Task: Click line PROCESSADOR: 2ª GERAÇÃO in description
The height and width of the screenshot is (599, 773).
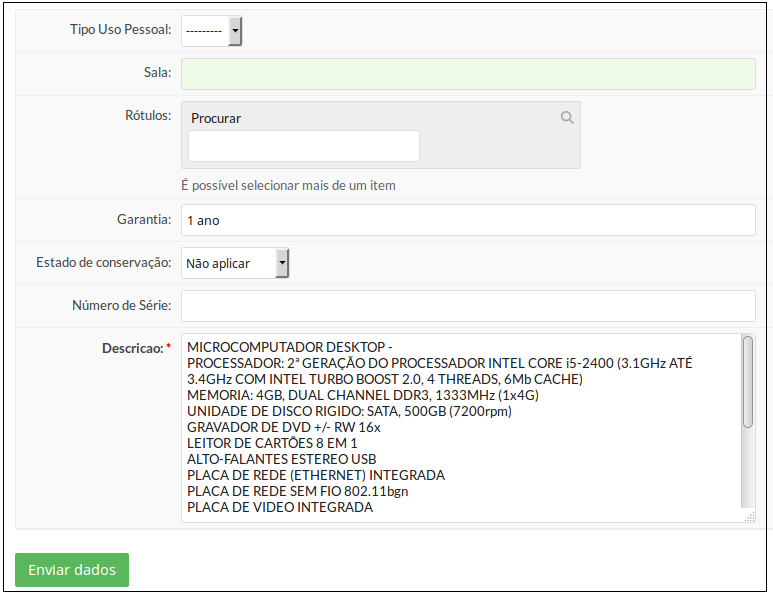Action: (439, 363)
